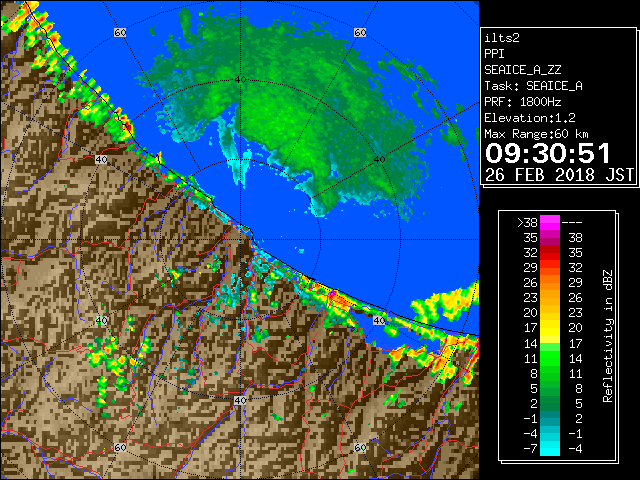Pick the bright green swatch beside left value 11
640x480 pixels.
[550, 358]
